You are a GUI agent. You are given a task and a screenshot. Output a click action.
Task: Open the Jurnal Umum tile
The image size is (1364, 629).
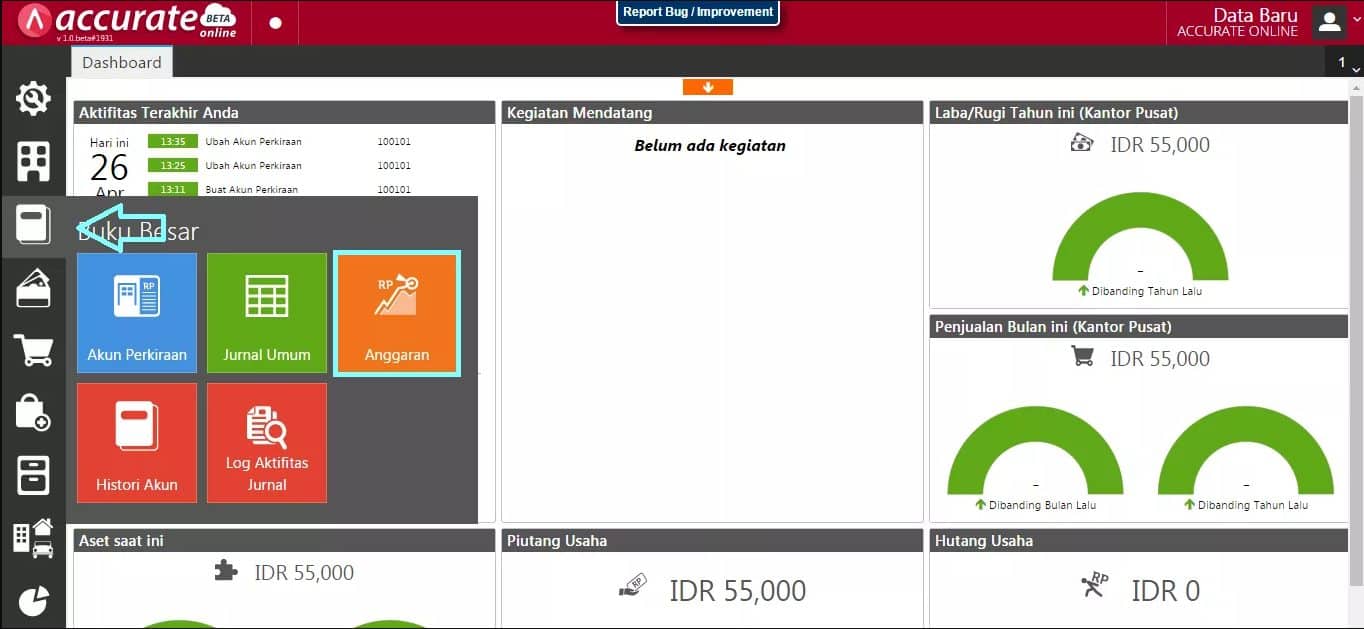[x=267, y=313]
